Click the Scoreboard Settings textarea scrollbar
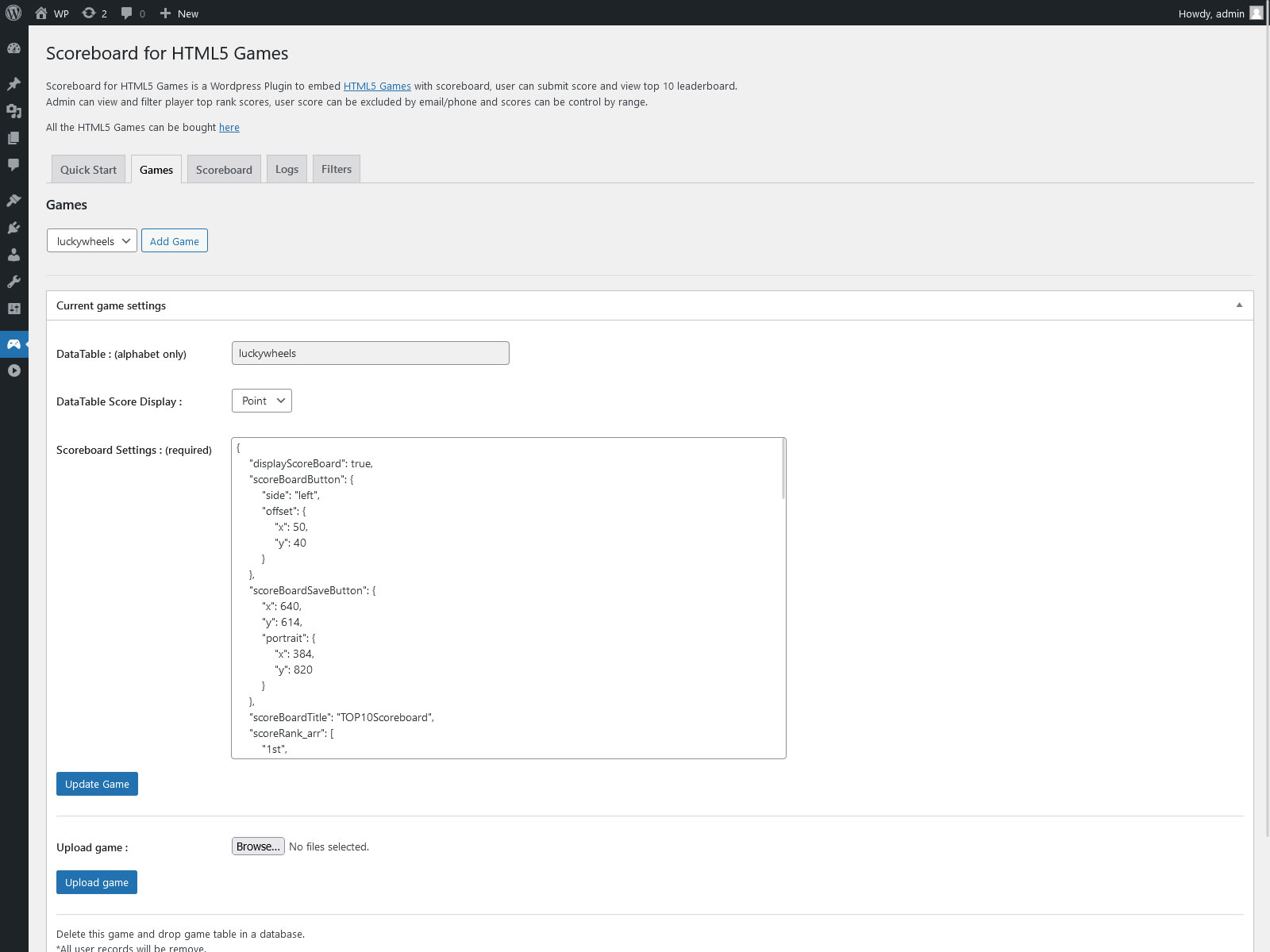This screenshot has width=1270, height=952. [783, 470]
